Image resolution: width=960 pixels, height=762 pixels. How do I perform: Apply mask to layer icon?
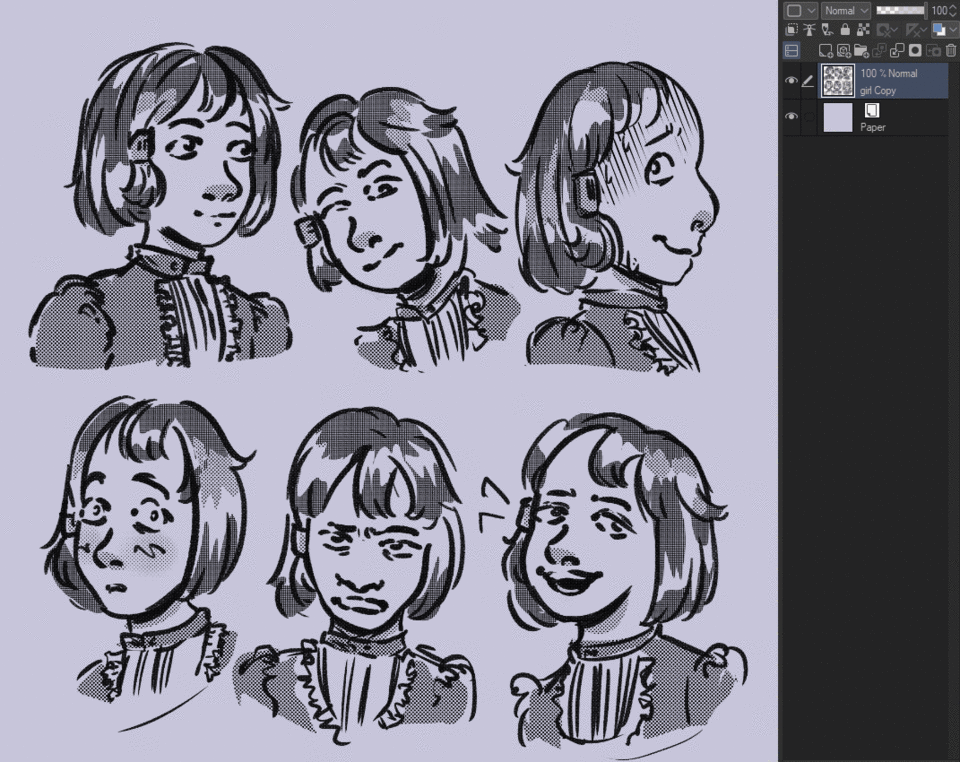pos(933,50)
